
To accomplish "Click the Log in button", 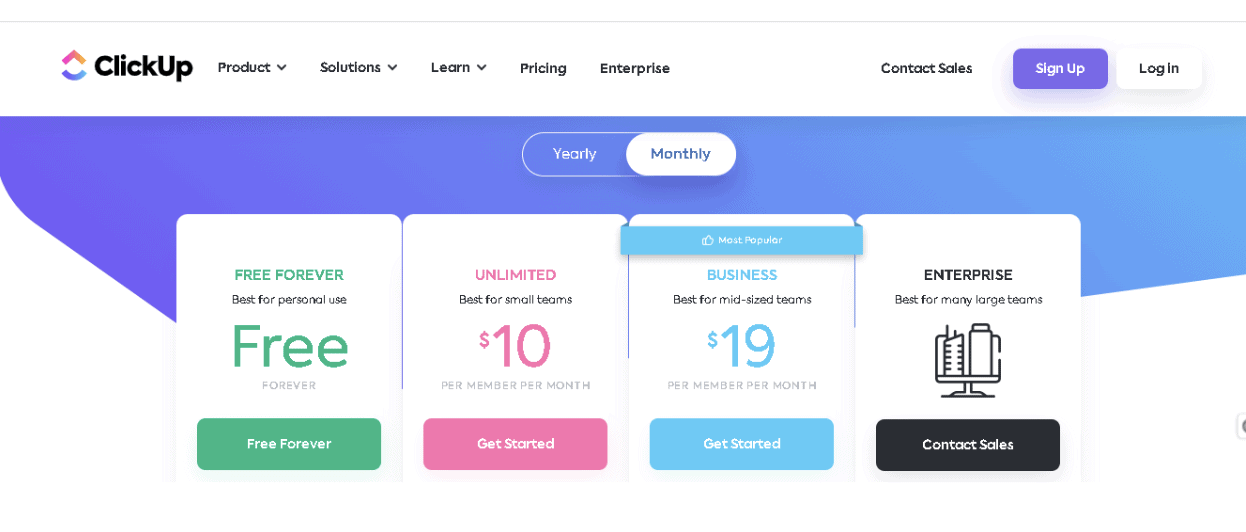I will pos(1158,69).
